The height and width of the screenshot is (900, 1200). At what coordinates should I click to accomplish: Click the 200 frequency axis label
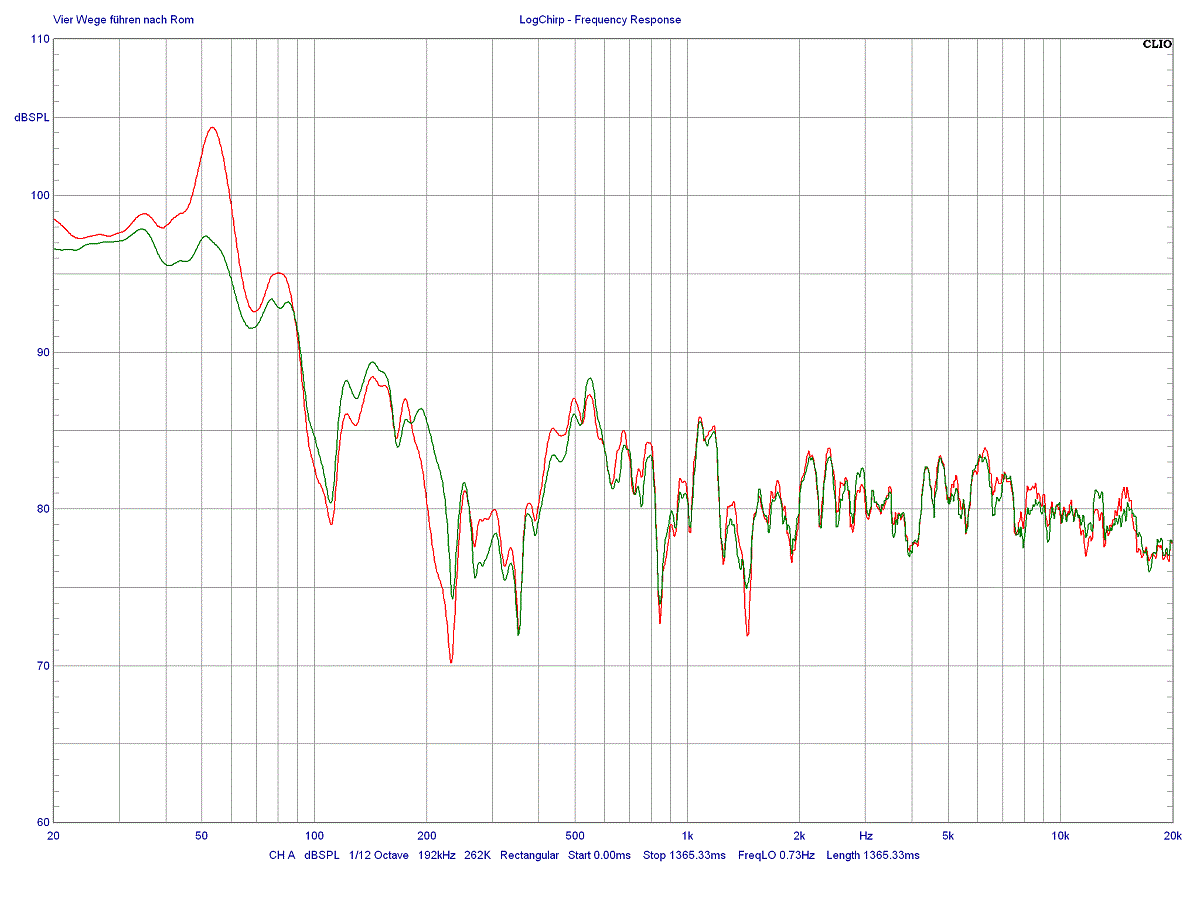point(426,835)
